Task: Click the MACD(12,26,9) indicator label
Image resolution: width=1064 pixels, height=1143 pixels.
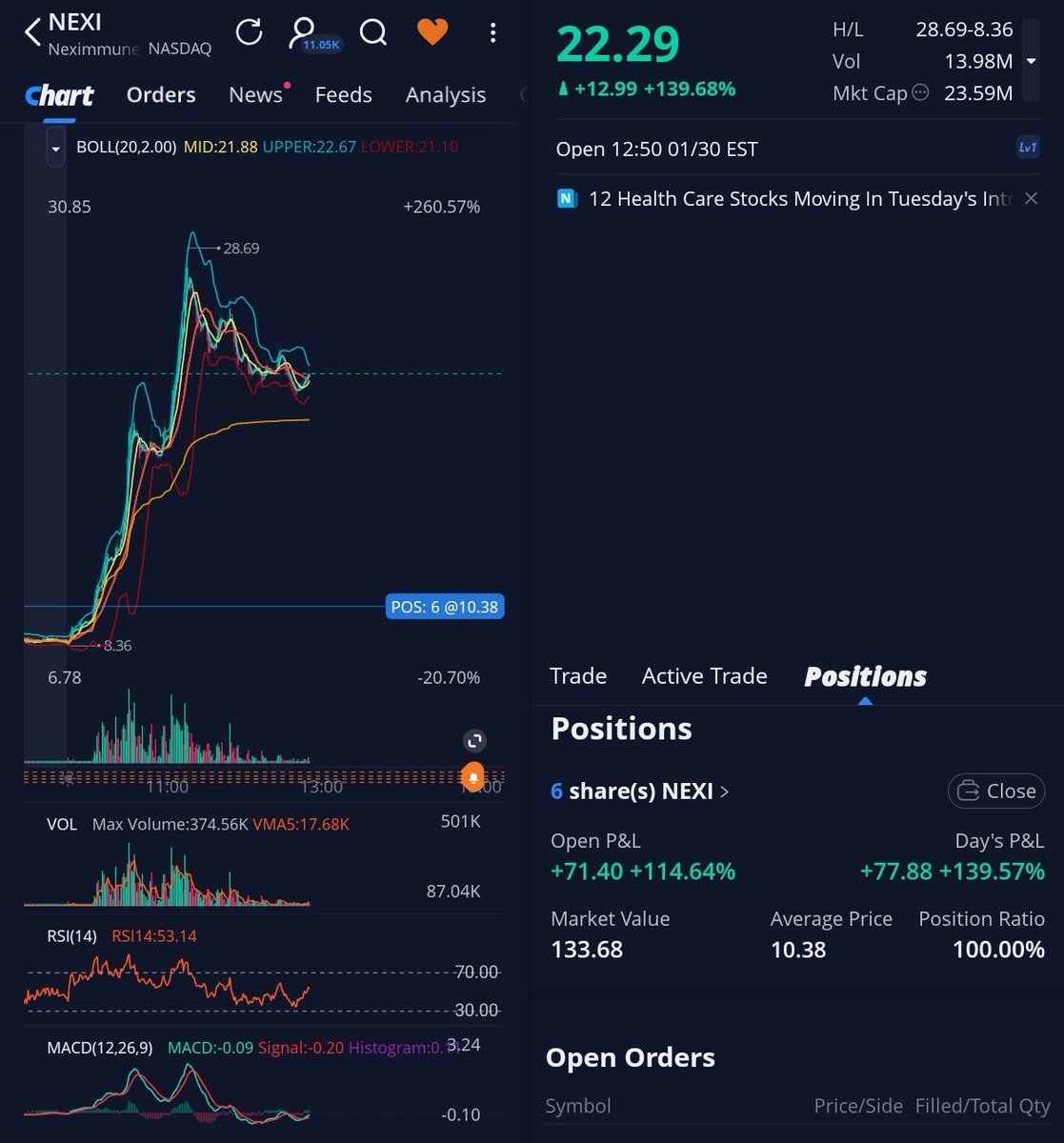Action: pos(99,1048)
